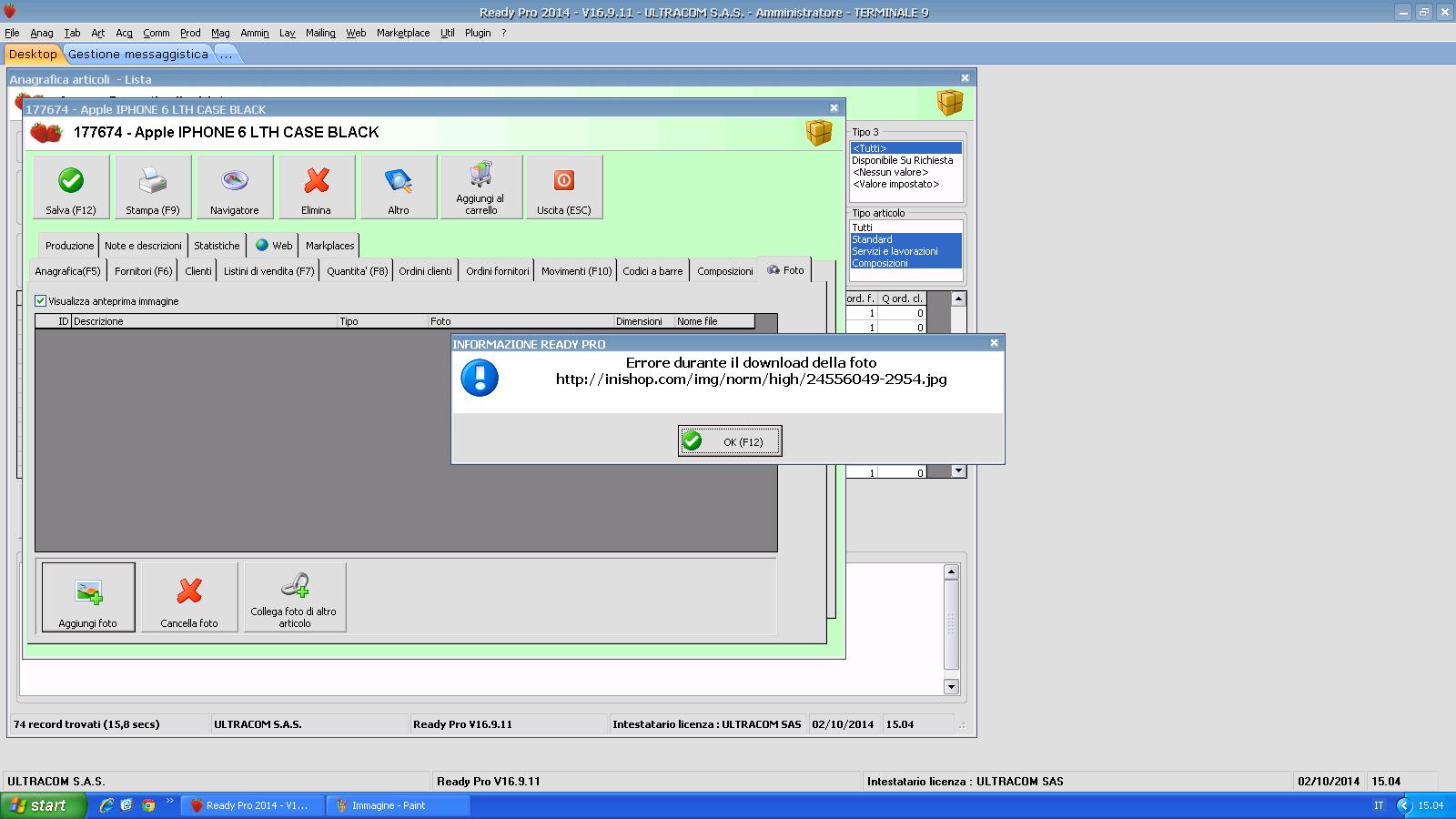Switch to Gestione messaggistica tab
This screenshot has width=1456, height=819.
click(x=138, y=55)
